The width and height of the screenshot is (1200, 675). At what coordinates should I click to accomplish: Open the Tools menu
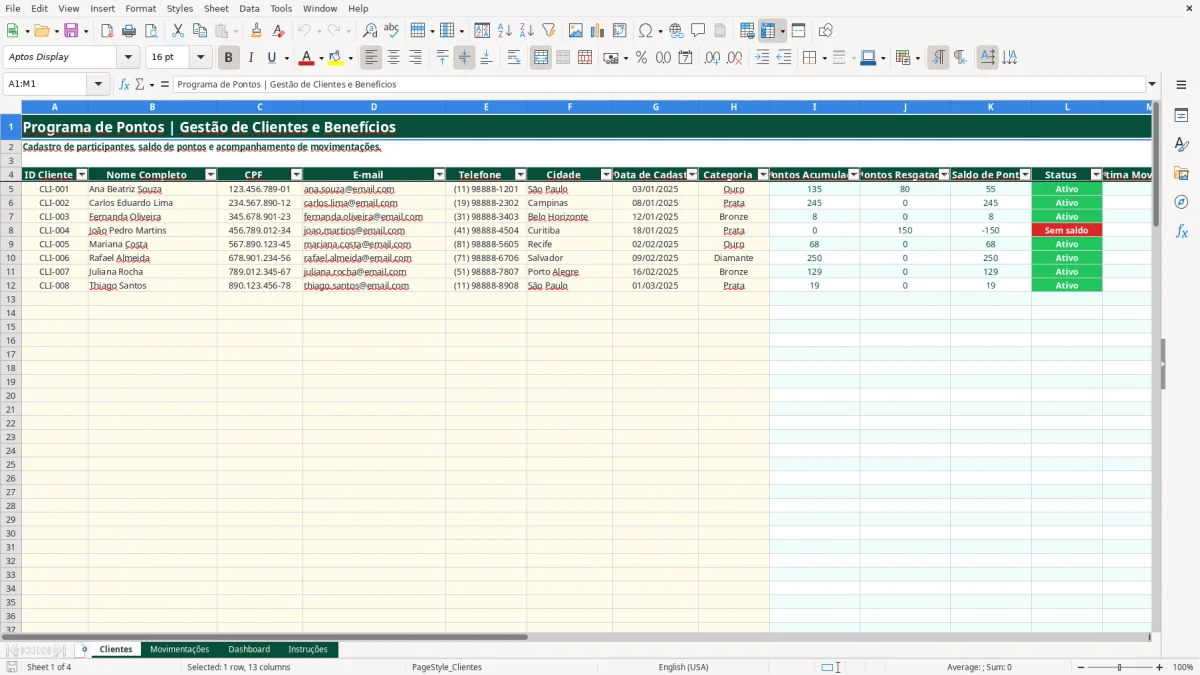281,8
